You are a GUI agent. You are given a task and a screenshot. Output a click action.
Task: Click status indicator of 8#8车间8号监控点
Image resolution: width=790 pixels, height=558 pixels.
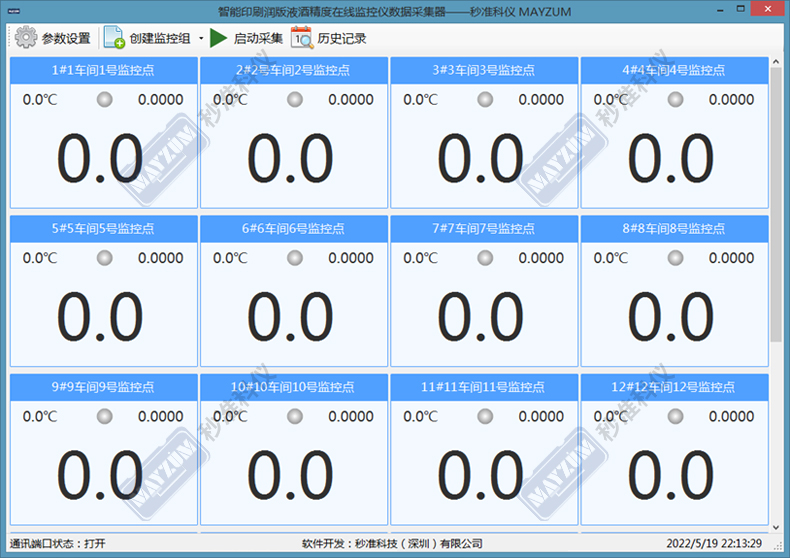pos(675,258)
